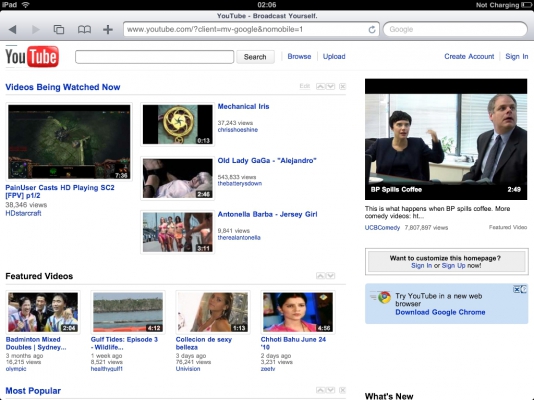Click the YouTube Search button
Image resolution: width=534 pixels, height=400 pixels.
255,57
